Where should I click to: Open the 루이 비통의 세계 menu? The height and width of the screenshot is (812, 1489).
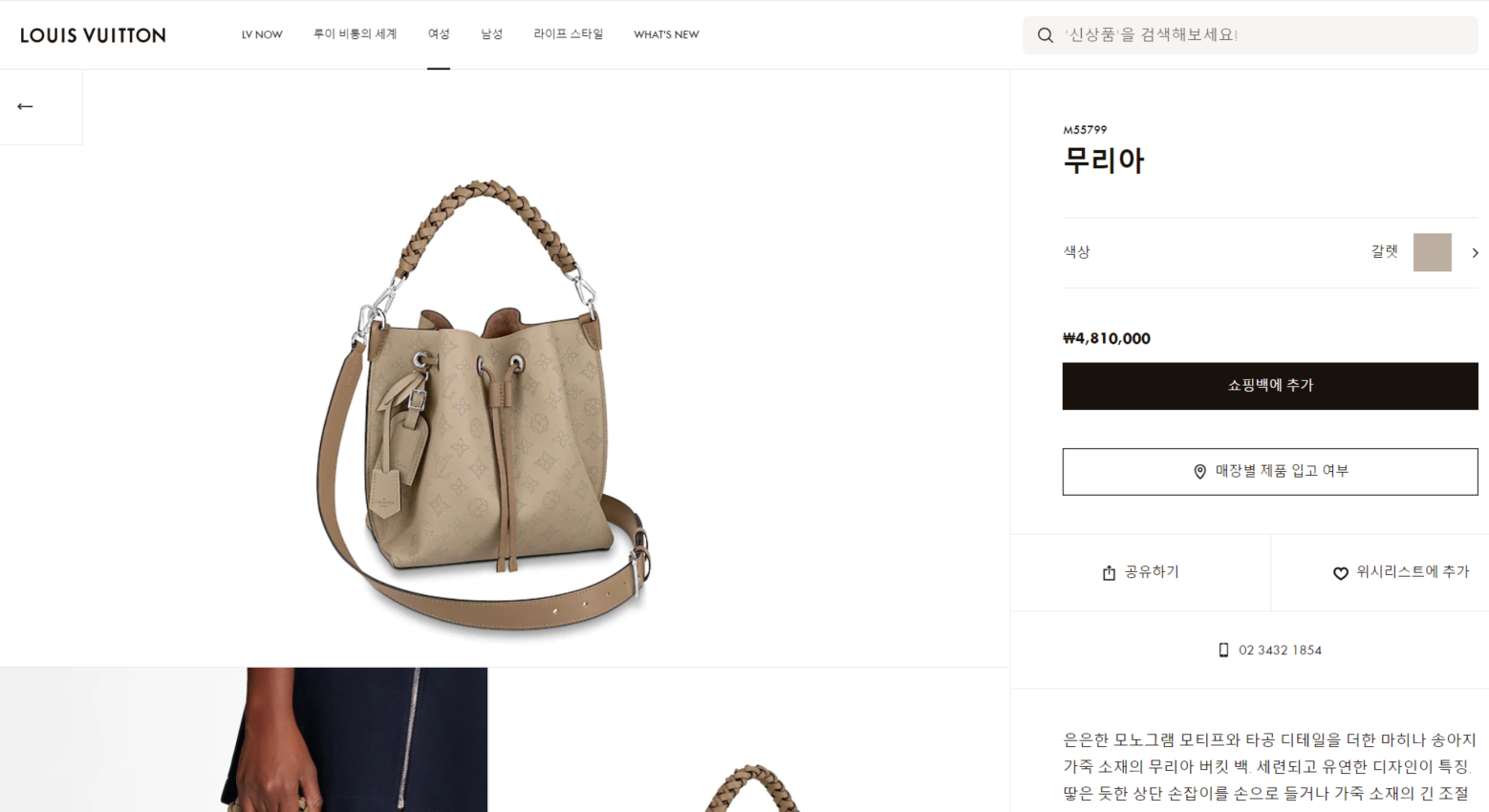point(355,34)
